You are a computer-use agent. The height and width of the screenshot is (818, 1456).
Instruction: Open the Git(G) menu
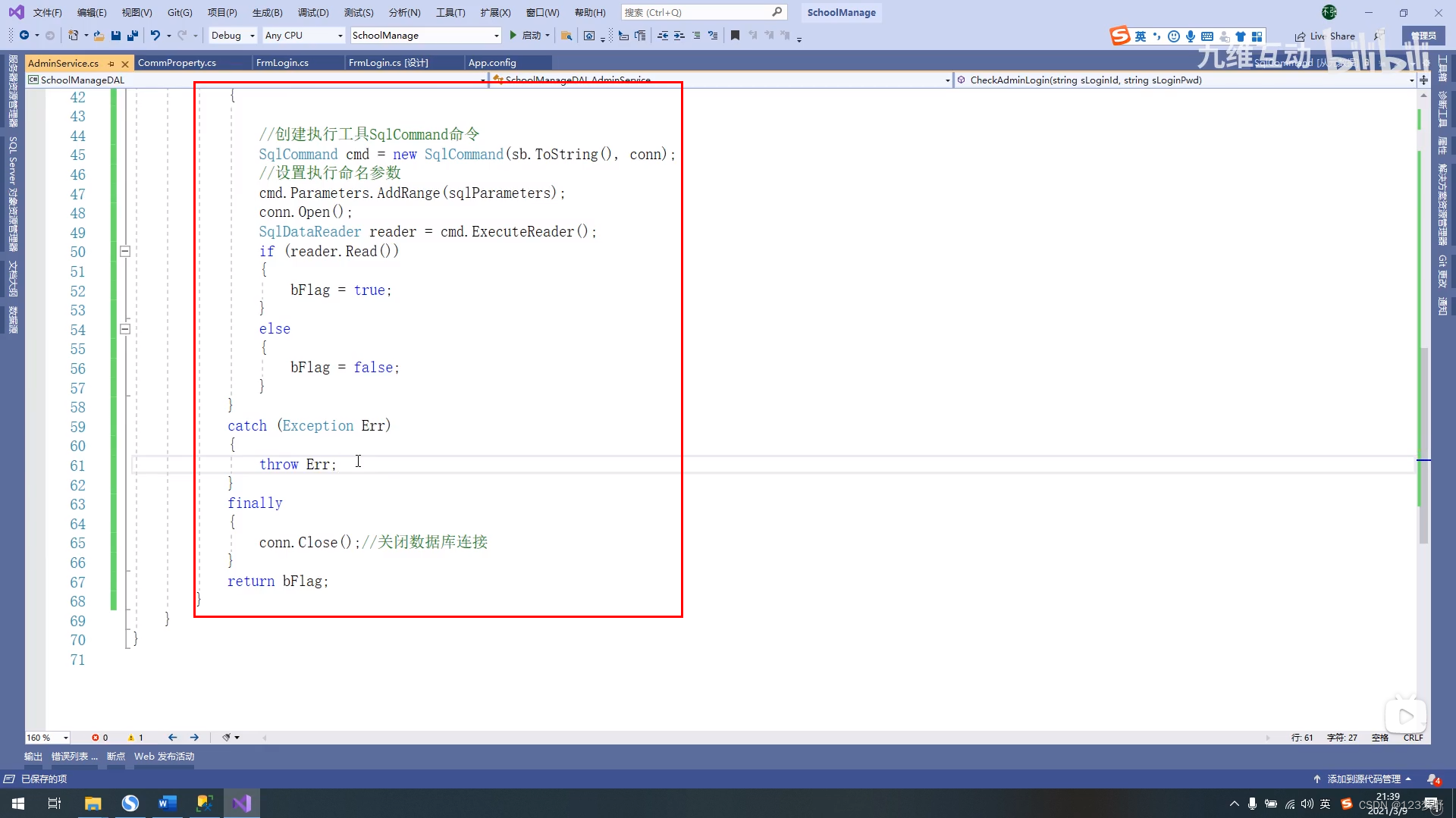coord(180,13)
